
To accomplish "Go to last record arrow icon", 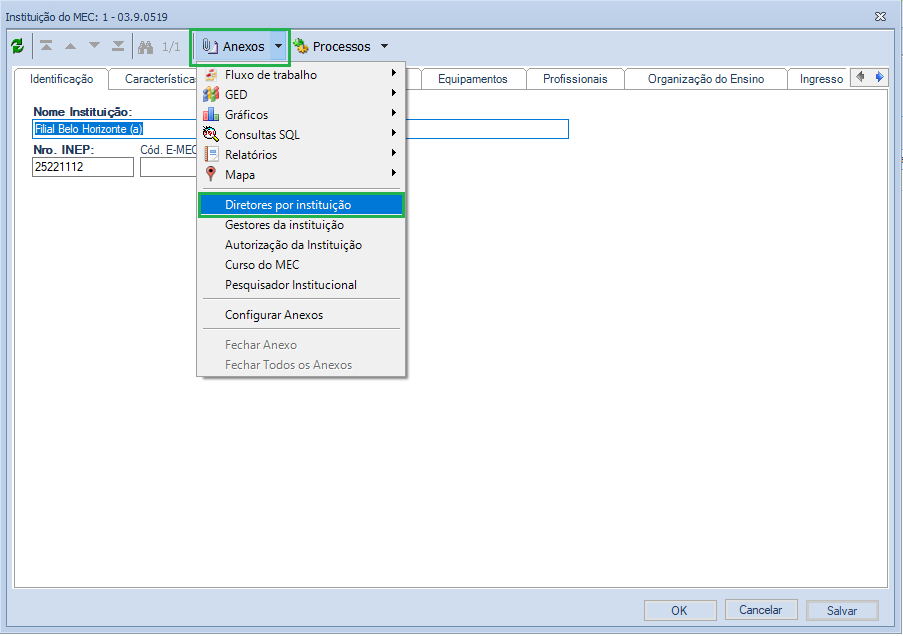I will point(118,46).
